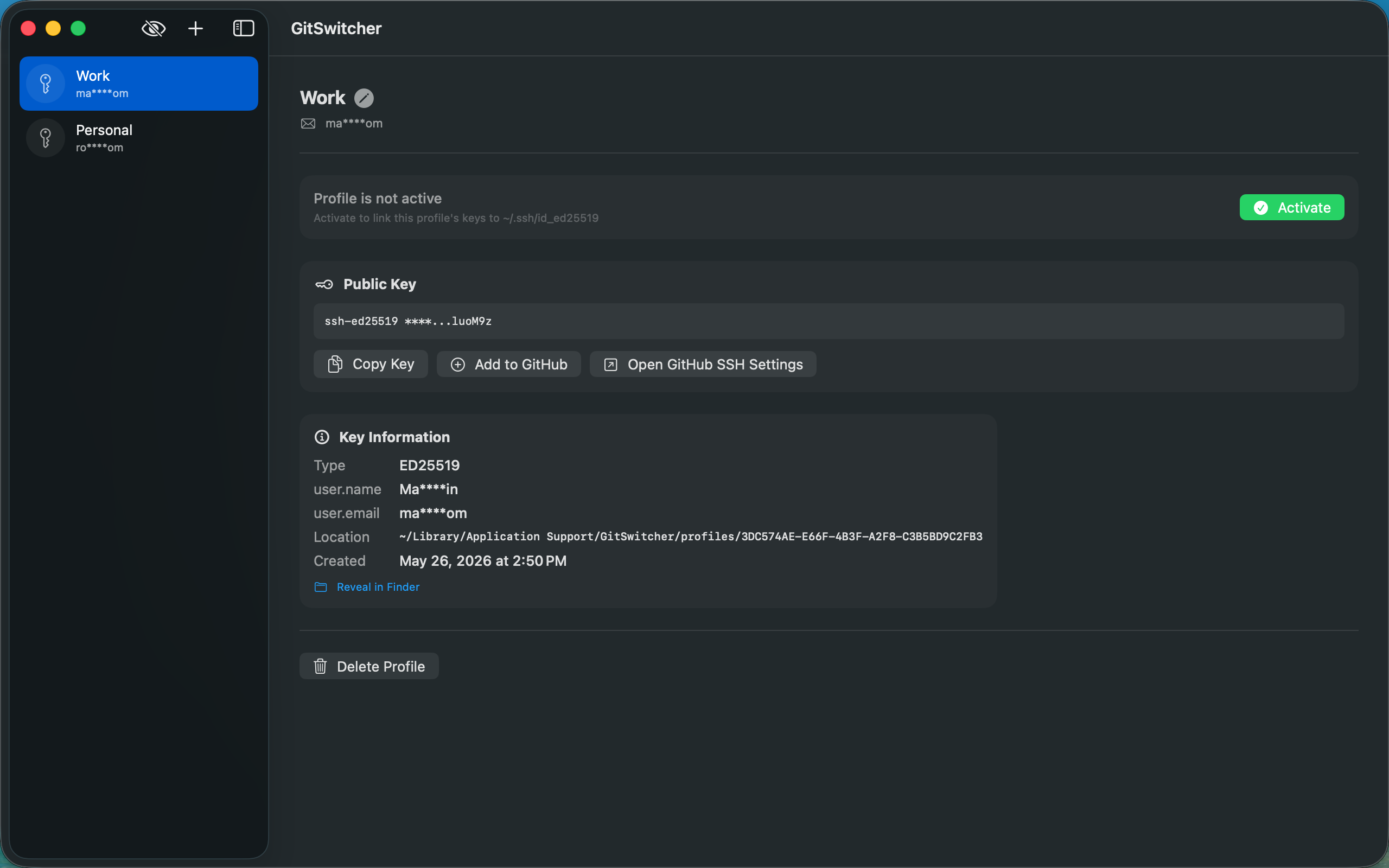
Task: Click the envelope icon by email
Action: pos(308,124)
